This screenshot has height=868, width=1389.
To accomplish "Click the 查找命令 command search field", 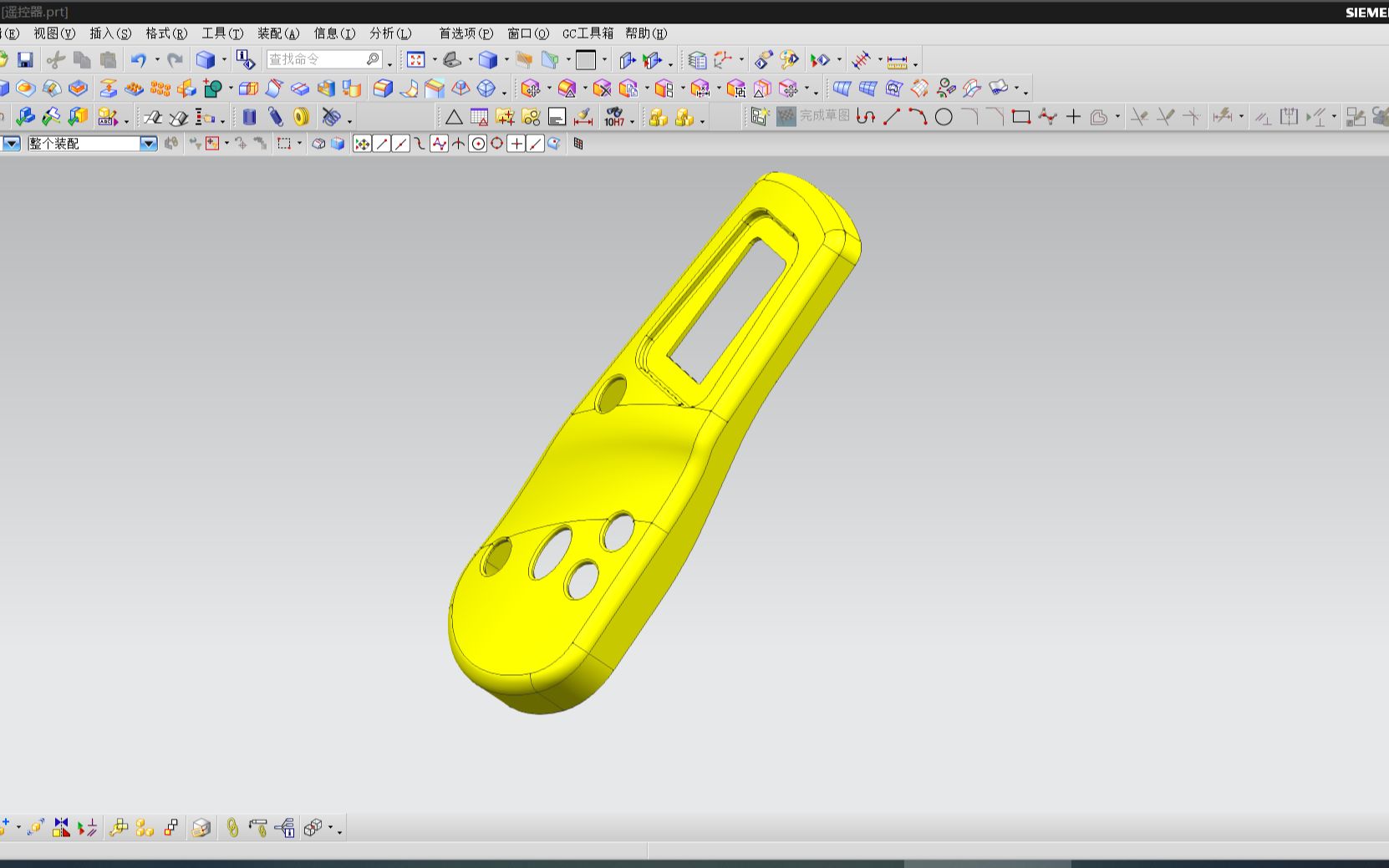I will click(325, 59).
